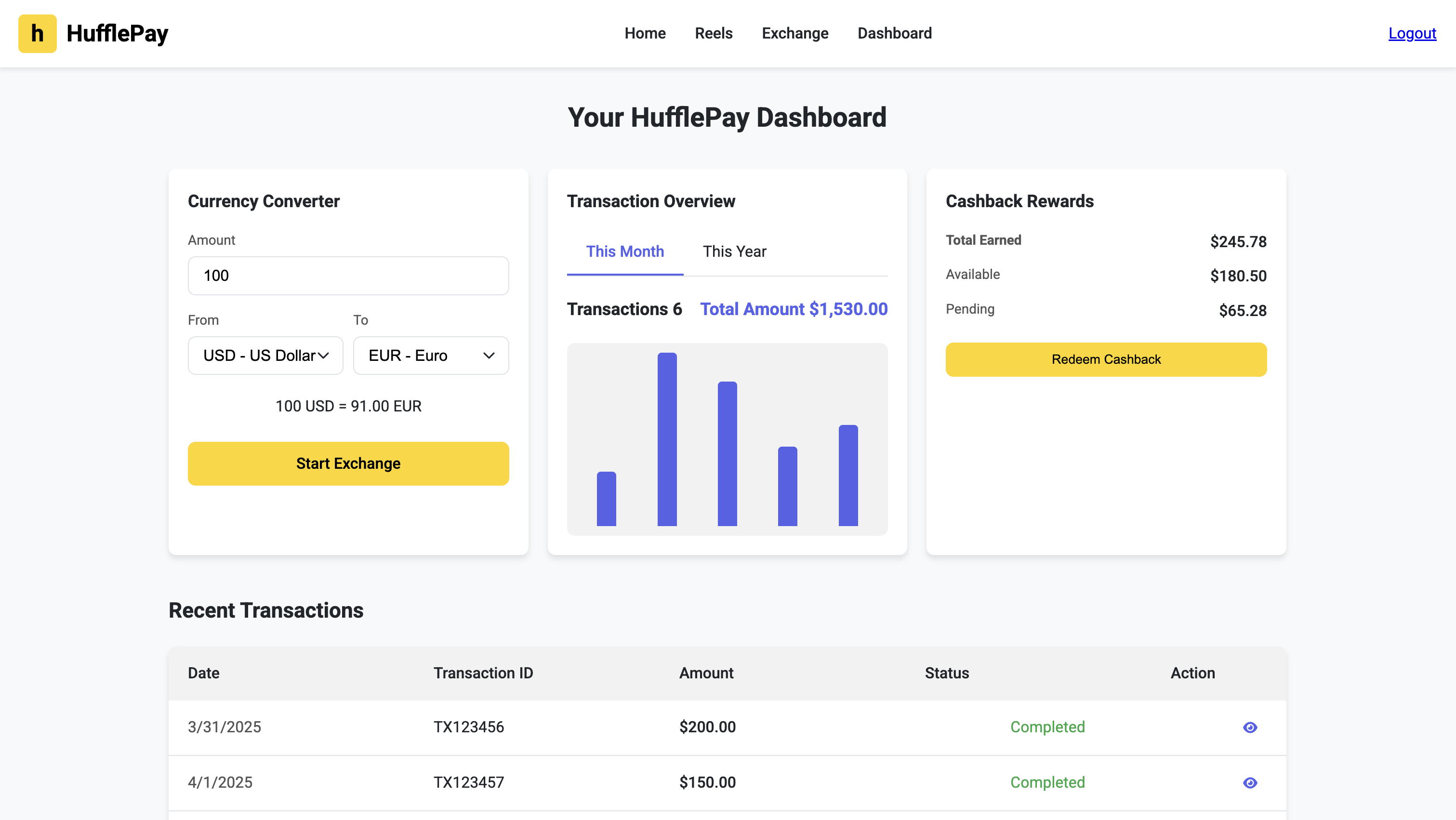Screen dimensions: 1456x820
Task: Click the tallest bar in chart
Action: point(667,439)
